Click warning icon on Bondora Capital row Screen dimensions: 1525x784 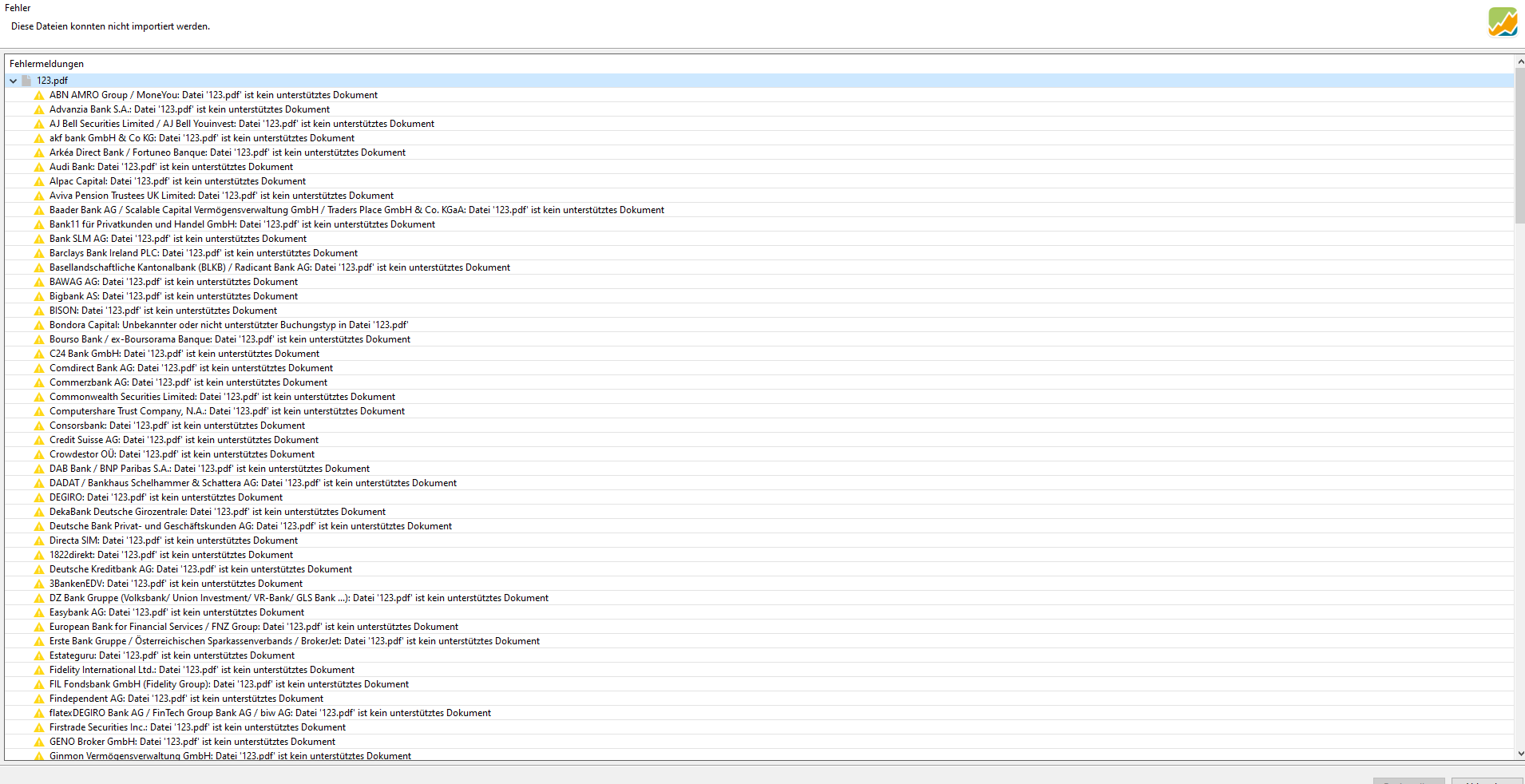point(39,325)
